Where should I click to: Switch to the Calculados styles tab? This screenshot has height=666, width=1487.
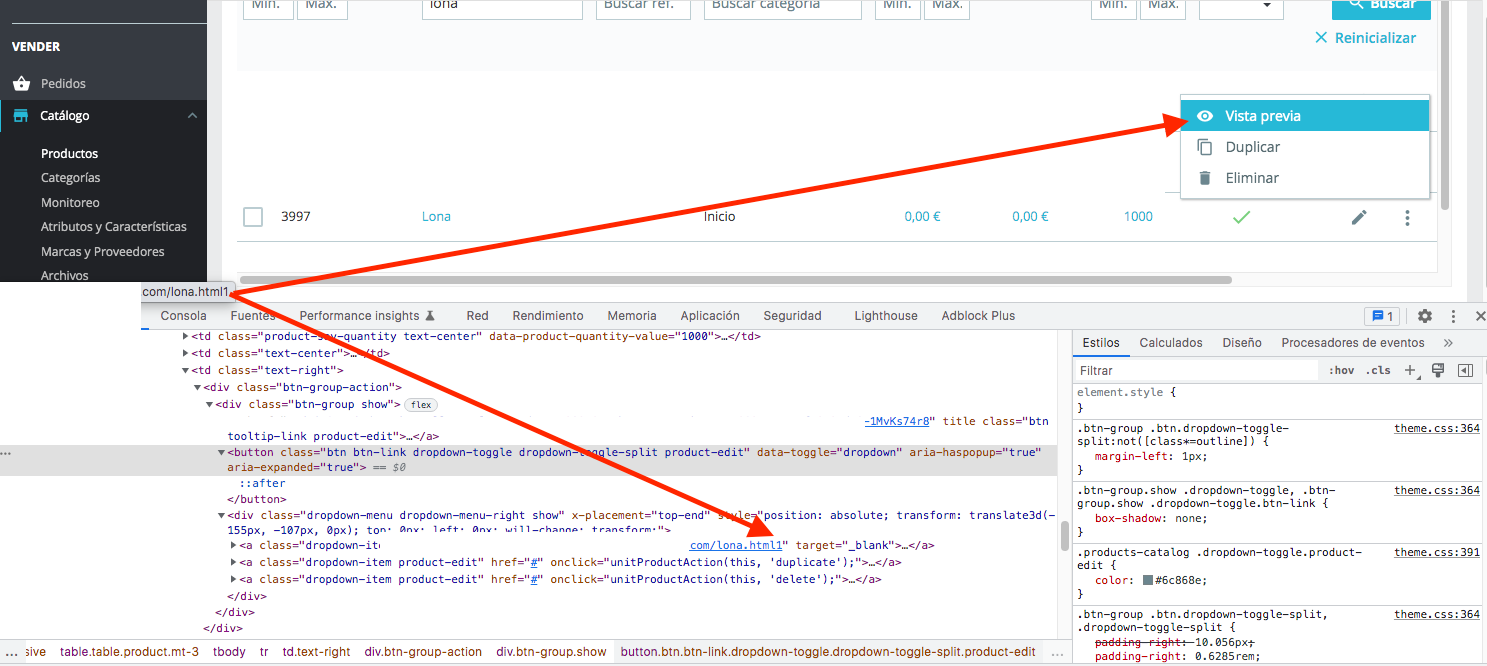coord(1171,343)
